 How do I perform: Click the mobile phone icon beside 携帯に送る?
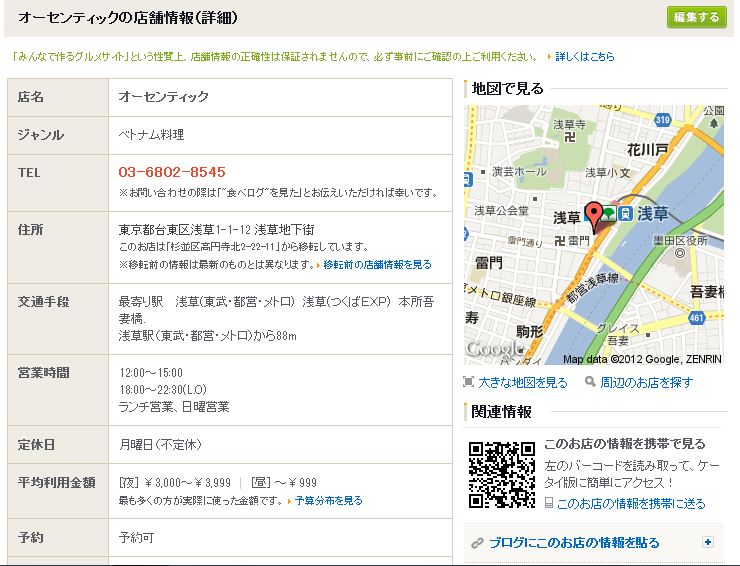[549, 505]
